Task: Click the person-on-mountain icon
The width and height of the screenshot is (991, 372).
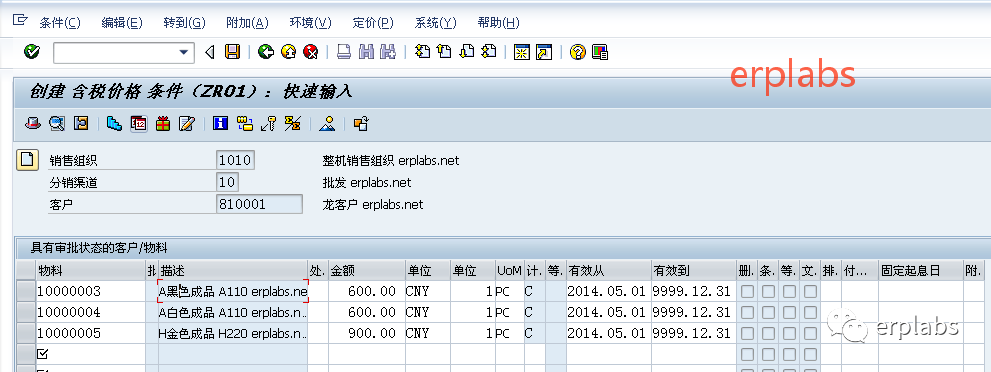Action: click(327, 123)
